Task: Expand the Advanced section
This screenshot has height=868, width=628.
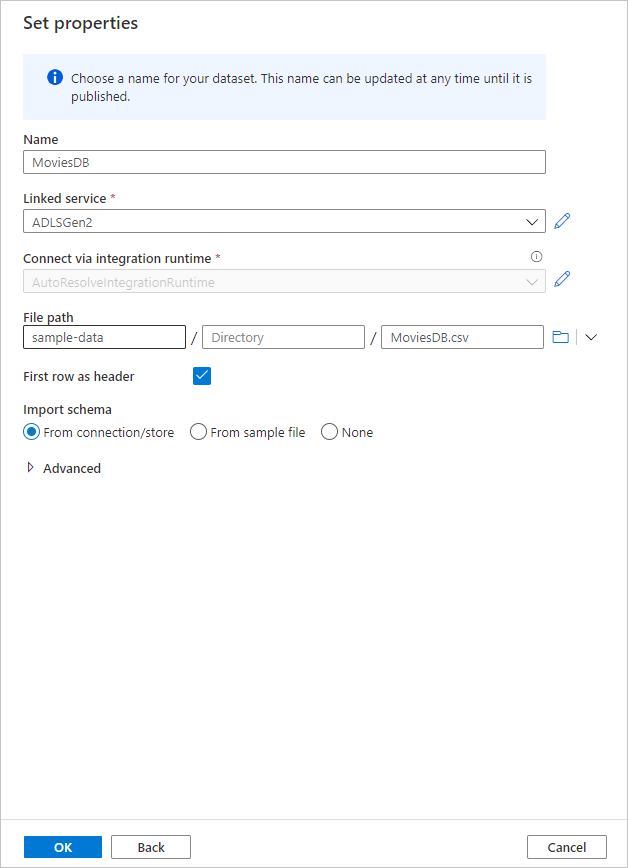Action: 62,468
